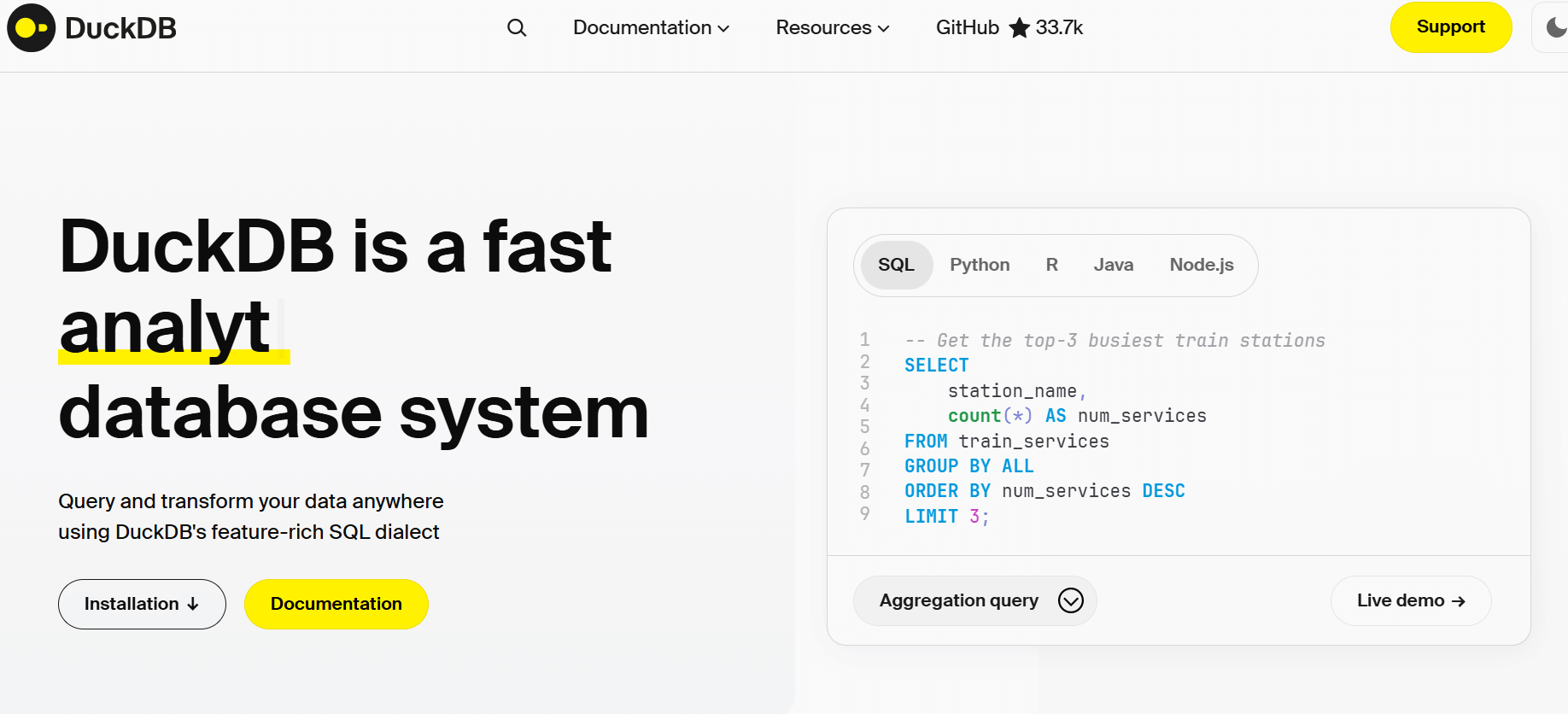Click the yellow Documentation button
This screenshot has height=714, width=1568.
336,604
